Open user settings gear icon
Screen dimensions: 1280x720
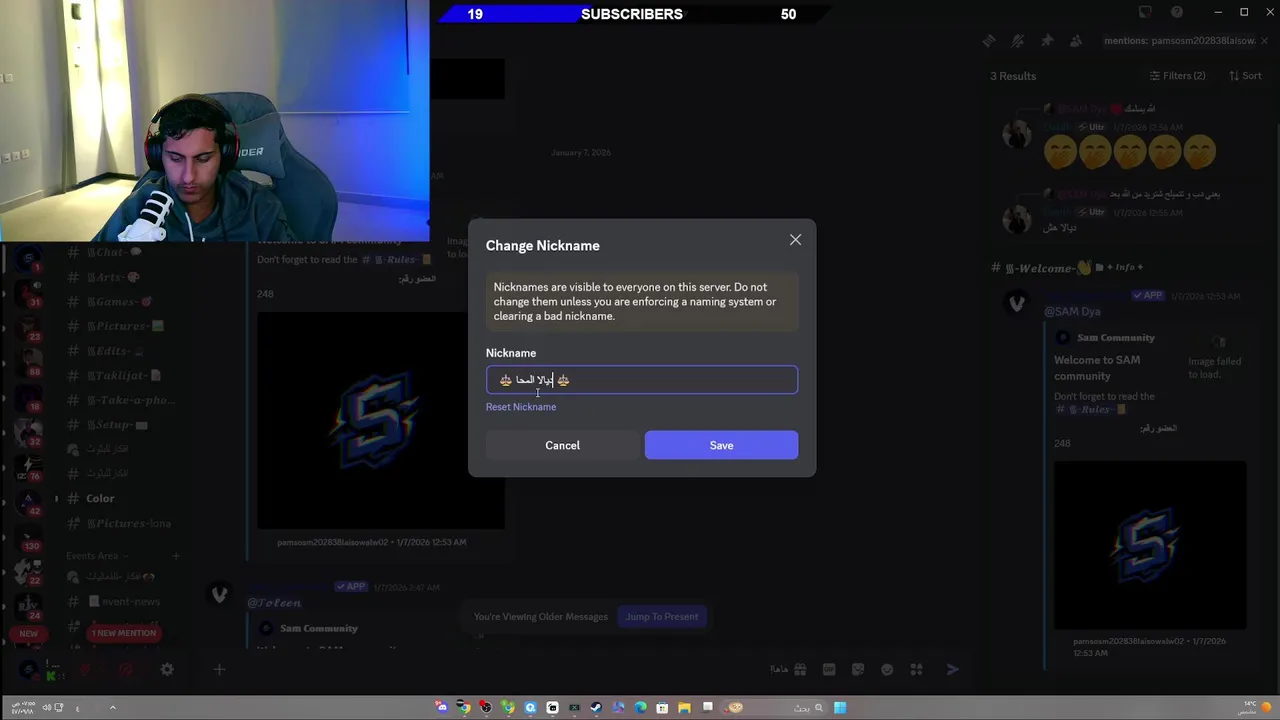(x=167, y=670)
